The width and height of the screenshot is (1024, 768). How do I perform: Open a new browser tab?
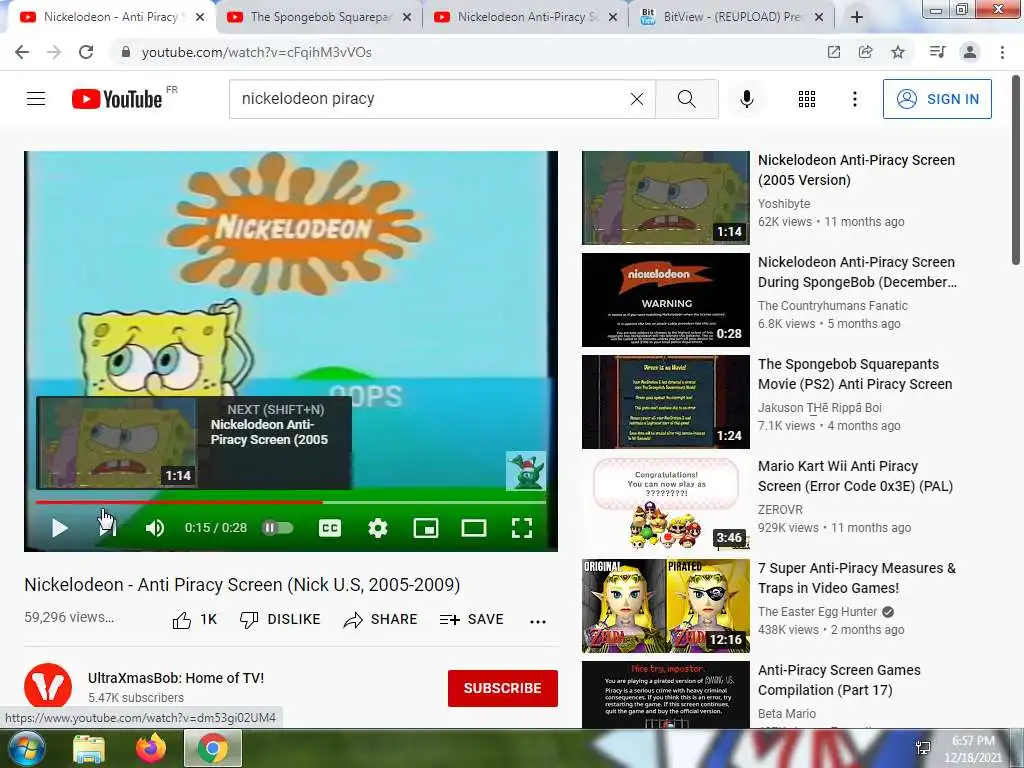(857, 18)
